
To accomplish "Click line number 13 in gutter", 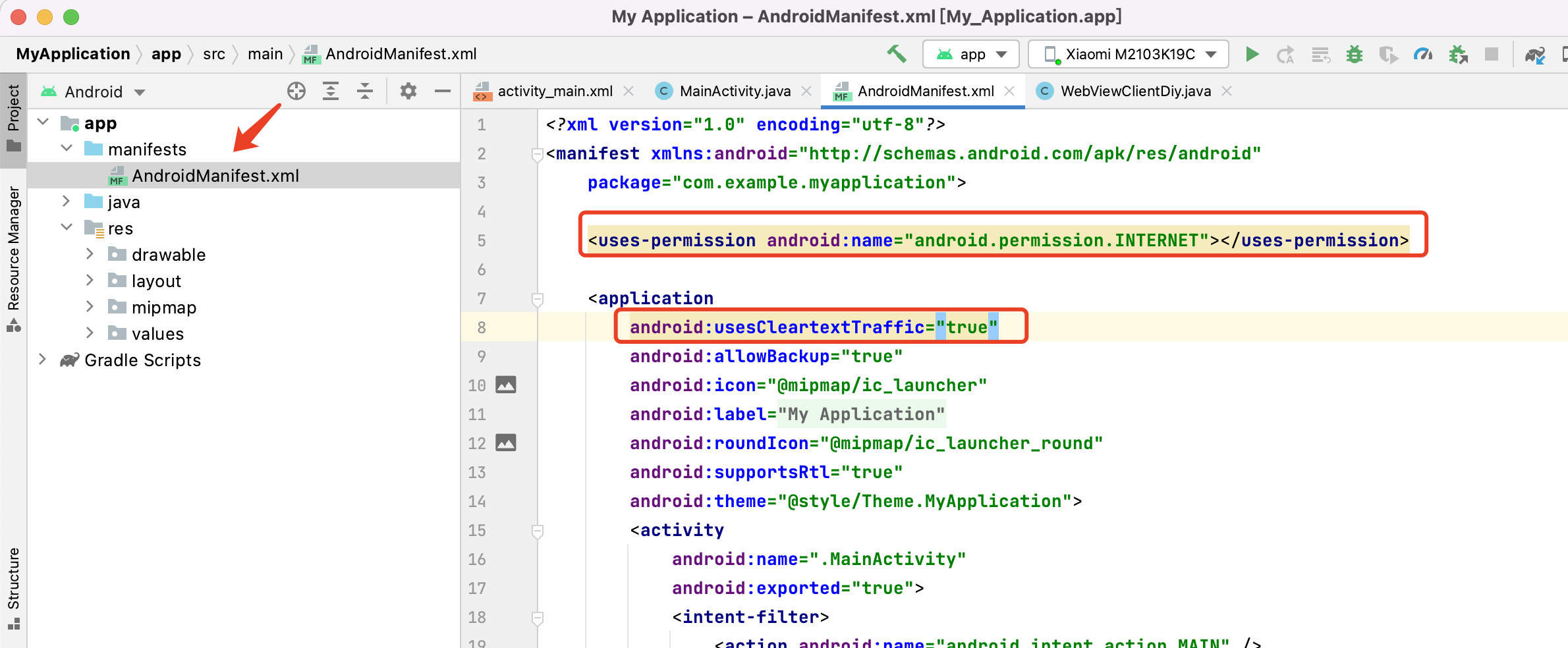I will 477,472.
